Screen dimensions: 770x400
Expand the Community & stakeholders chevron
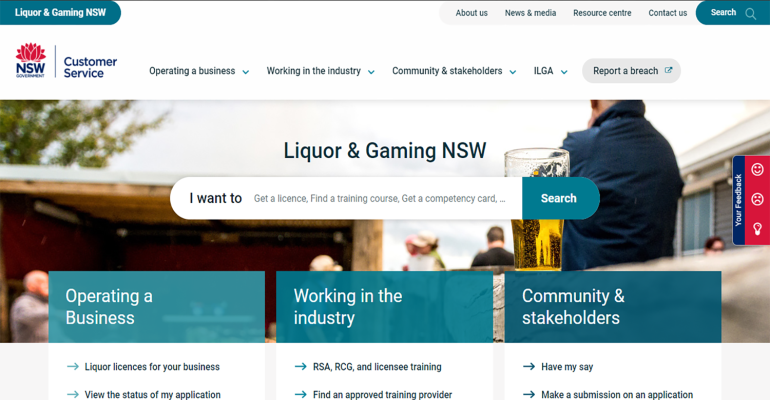click(513, 72)
